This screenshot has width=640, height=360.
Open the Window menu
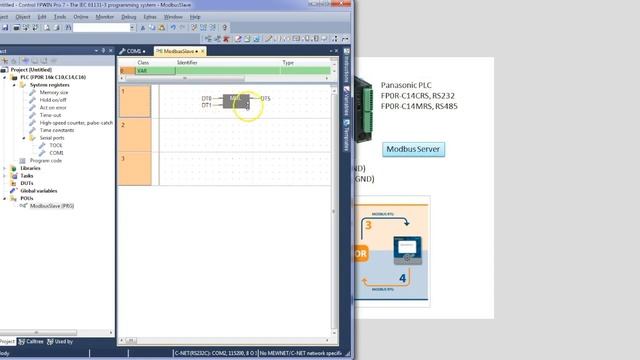[173, 17]
